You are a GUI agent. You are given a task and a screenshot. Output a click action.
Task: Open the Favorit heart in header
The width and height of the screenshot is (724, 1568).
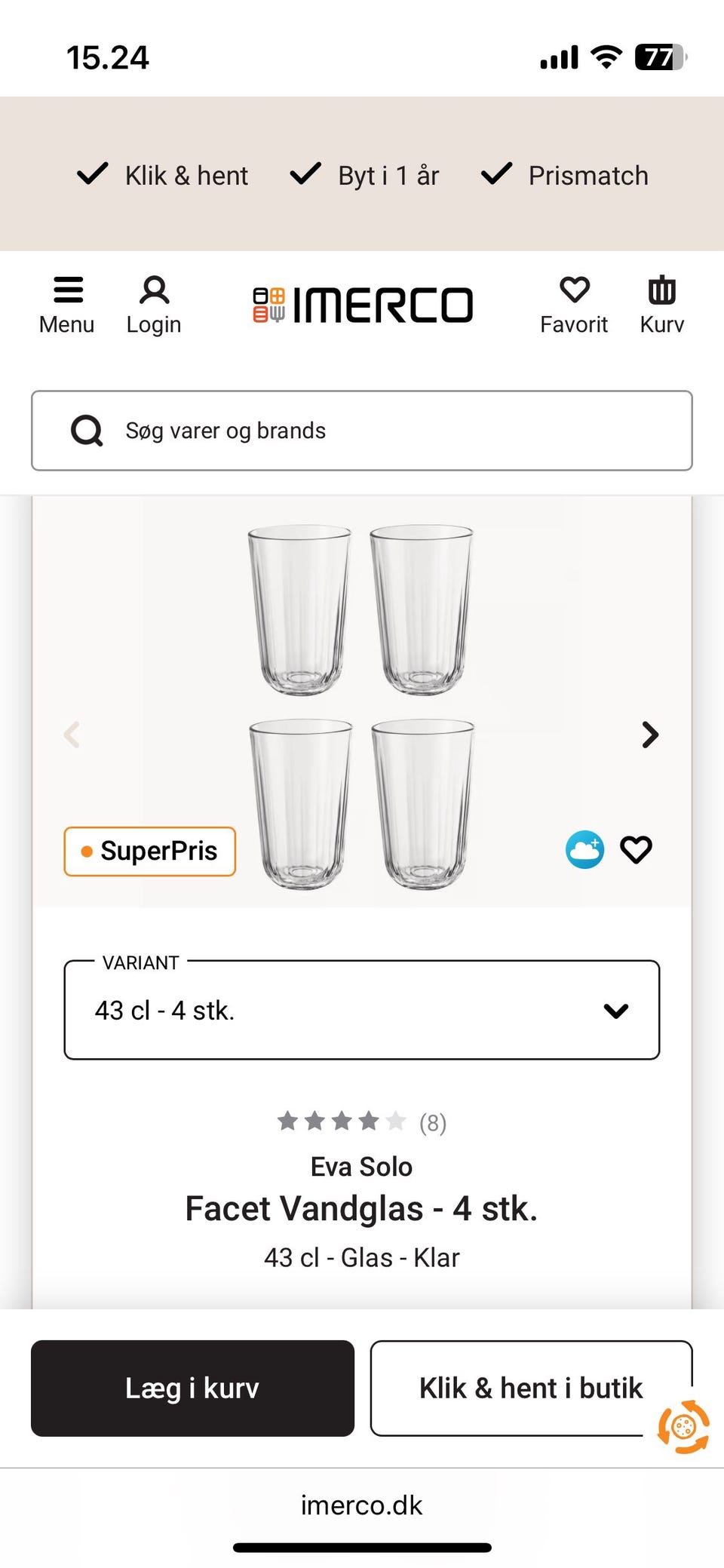click(574, 304)
